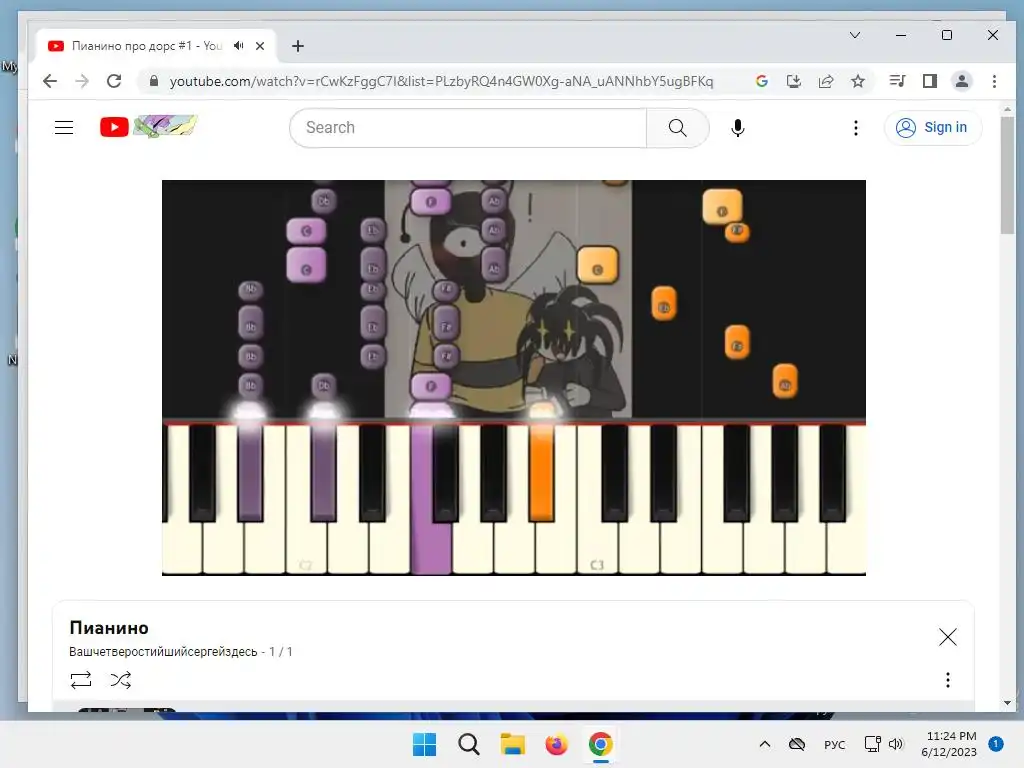
Task: Mute tab via speaker icon
Action: pos(239,46)
